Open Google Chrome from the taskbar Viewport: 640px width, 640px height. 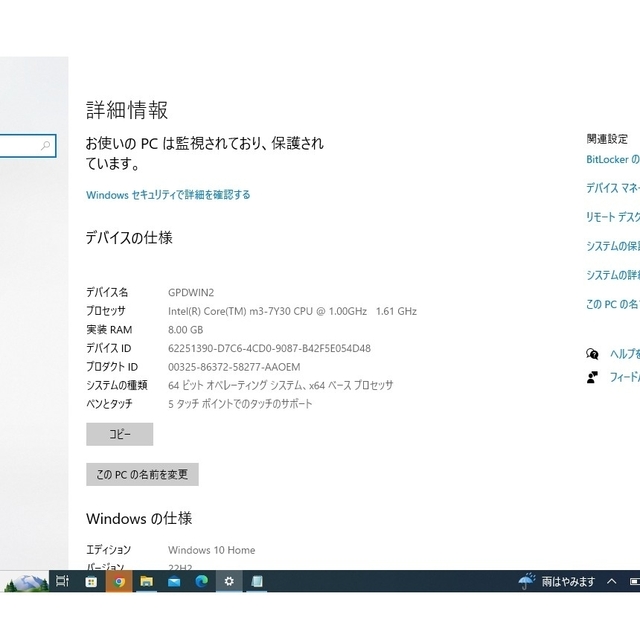pyautogui.click(x=119, y=581)
